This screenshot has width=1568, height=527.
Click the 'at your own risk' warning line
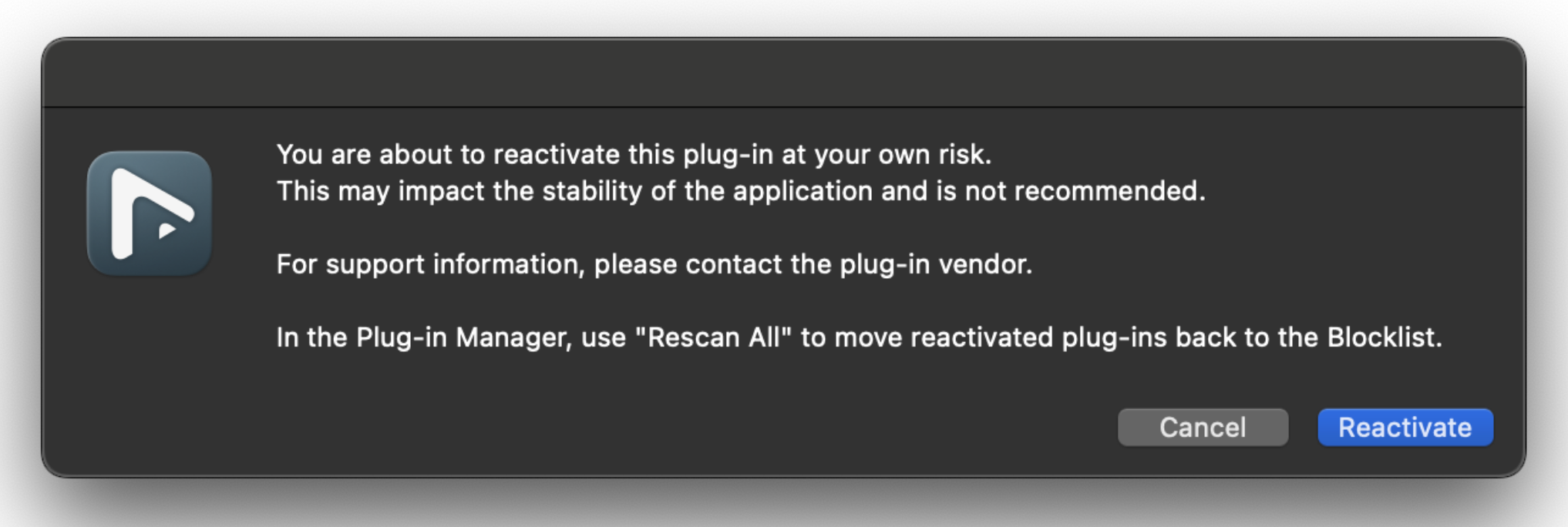pos(633,155)
